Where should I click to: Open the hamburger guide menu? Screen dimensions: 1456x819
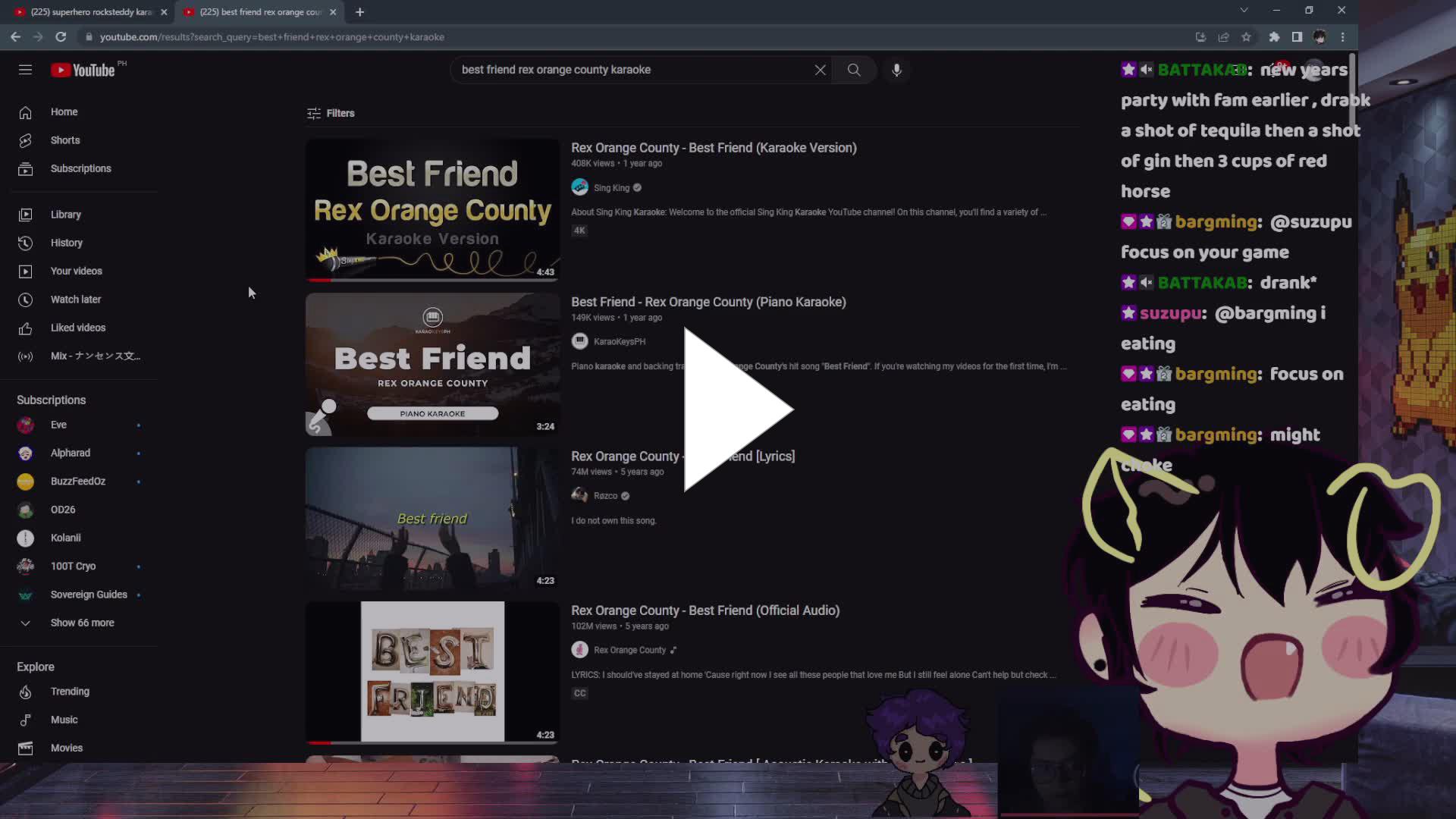coord(25,69)
